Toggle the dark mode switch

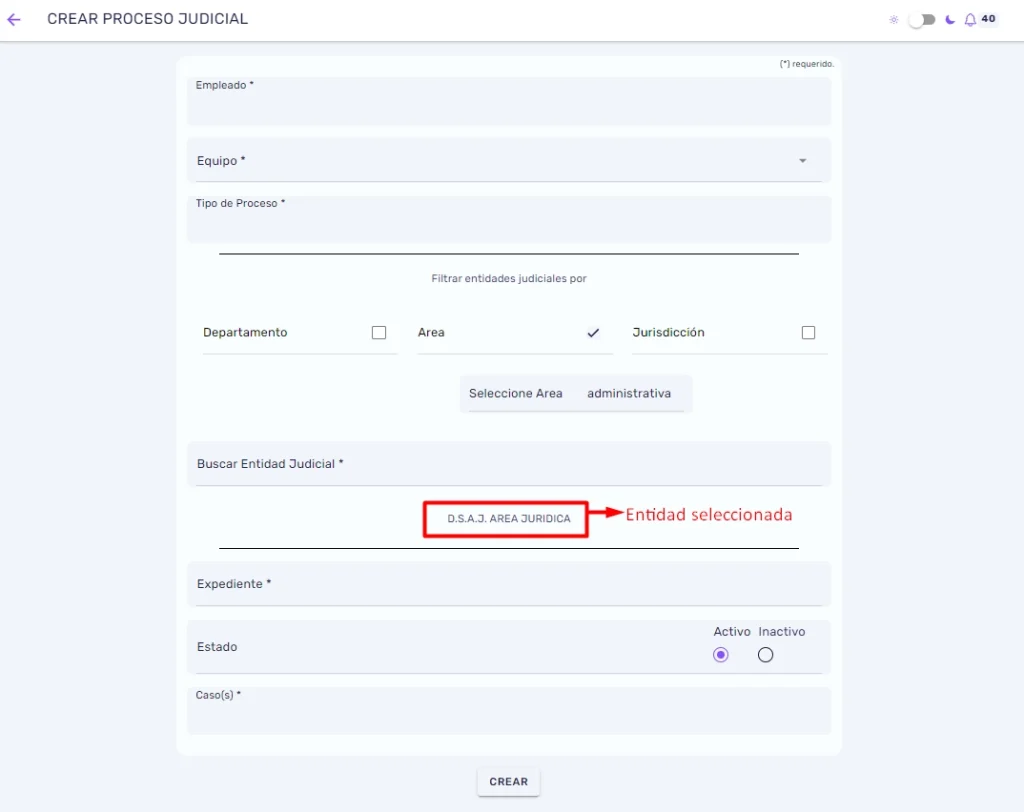921,20
